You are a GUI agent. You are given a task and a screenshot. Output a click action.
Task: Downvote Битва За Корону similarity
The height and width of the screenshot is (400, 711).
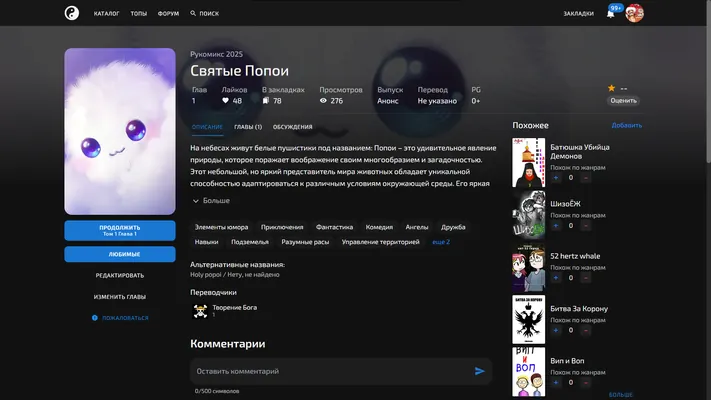click(x=585, y=330)
